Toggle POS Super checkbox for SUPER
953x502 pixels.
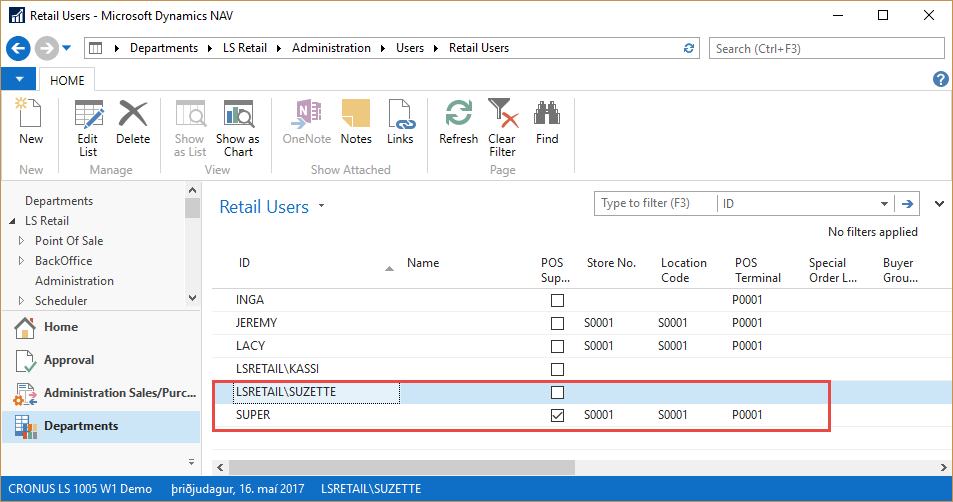(558, 415)
